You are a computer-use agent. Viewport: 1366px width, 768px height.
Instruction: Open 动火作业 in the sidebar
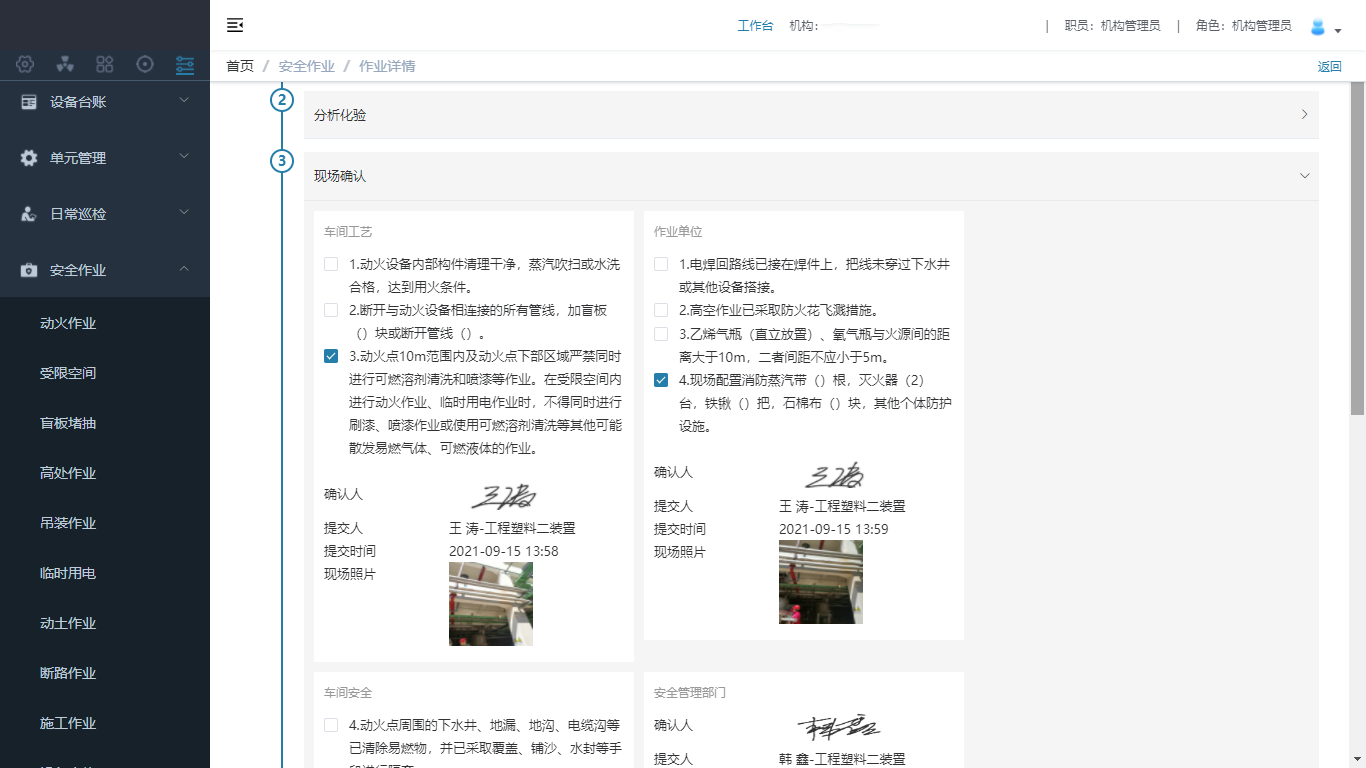tap(68, 323)
